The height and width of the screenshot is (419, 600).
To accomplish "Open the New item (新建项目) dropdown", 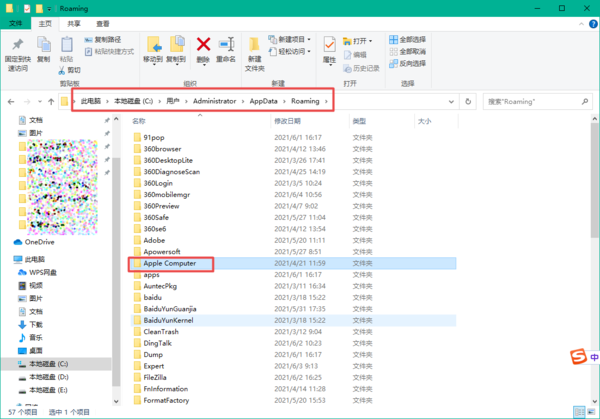I will [x=293, y=39].
